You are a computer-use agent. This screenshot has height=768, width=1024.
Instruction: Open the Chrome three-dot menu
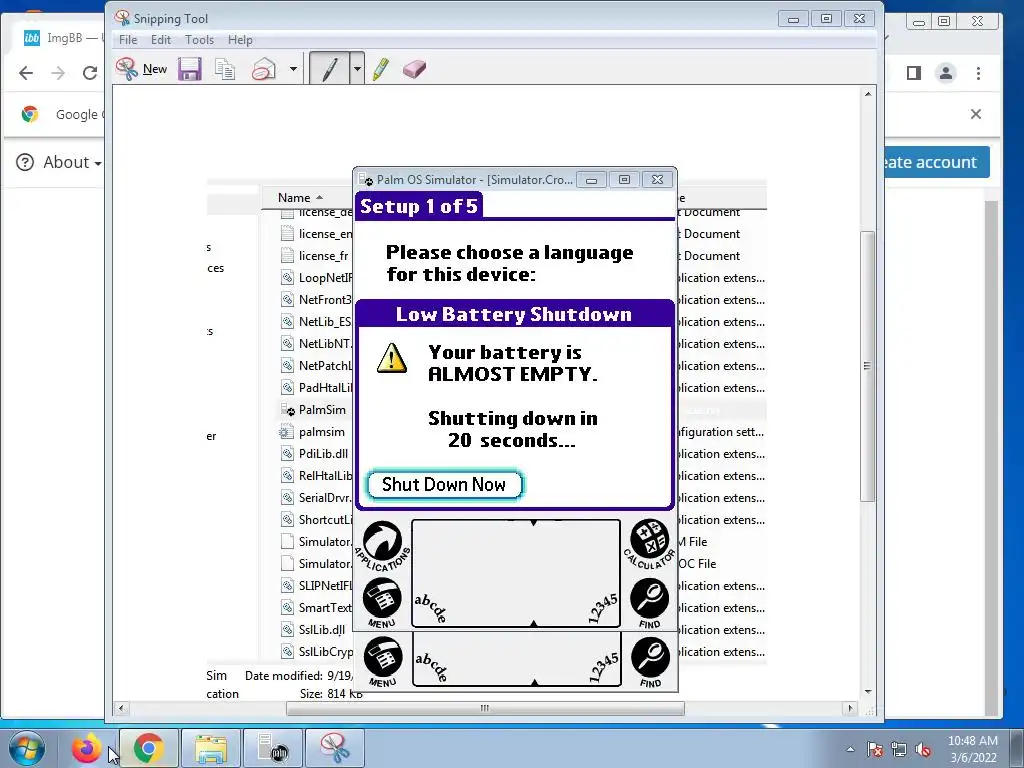click(978, 72)
